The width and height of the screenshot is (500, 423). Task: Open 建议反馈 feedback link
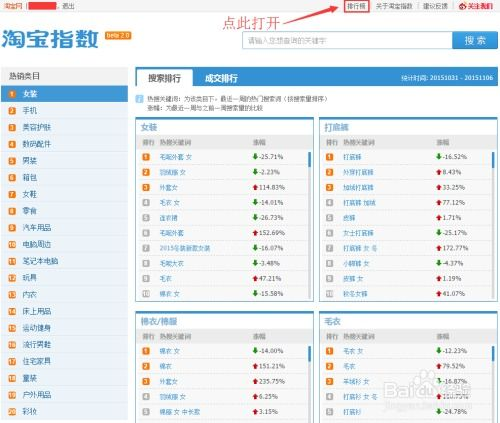coord(435,6)
